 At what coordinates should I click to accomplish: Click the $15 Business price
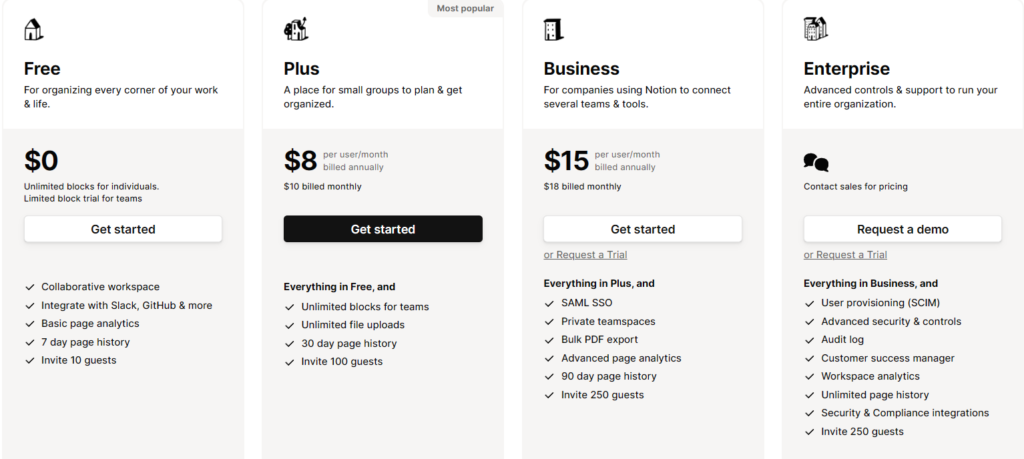click(566, 161)
